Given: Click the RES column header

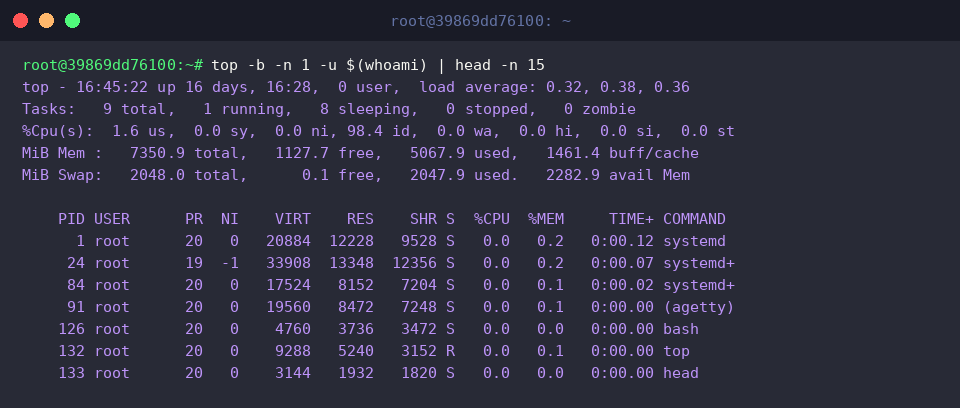Looking at the screenshot, I should [x=360, y=219].
